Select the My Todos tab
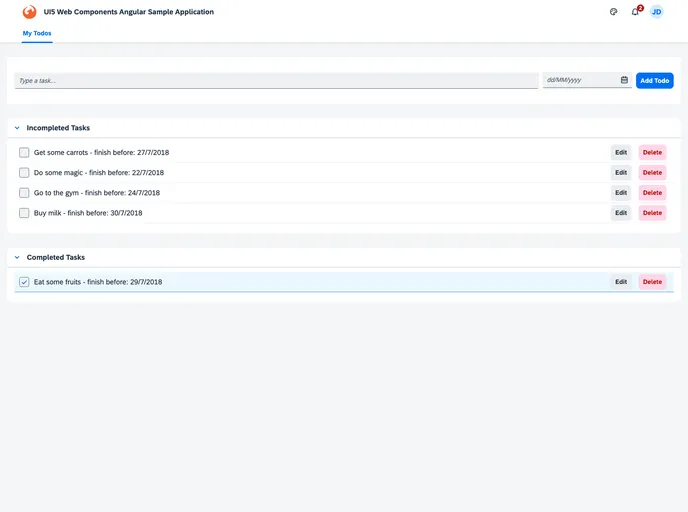This screenshot has height=512, width=688. [37, 33]
